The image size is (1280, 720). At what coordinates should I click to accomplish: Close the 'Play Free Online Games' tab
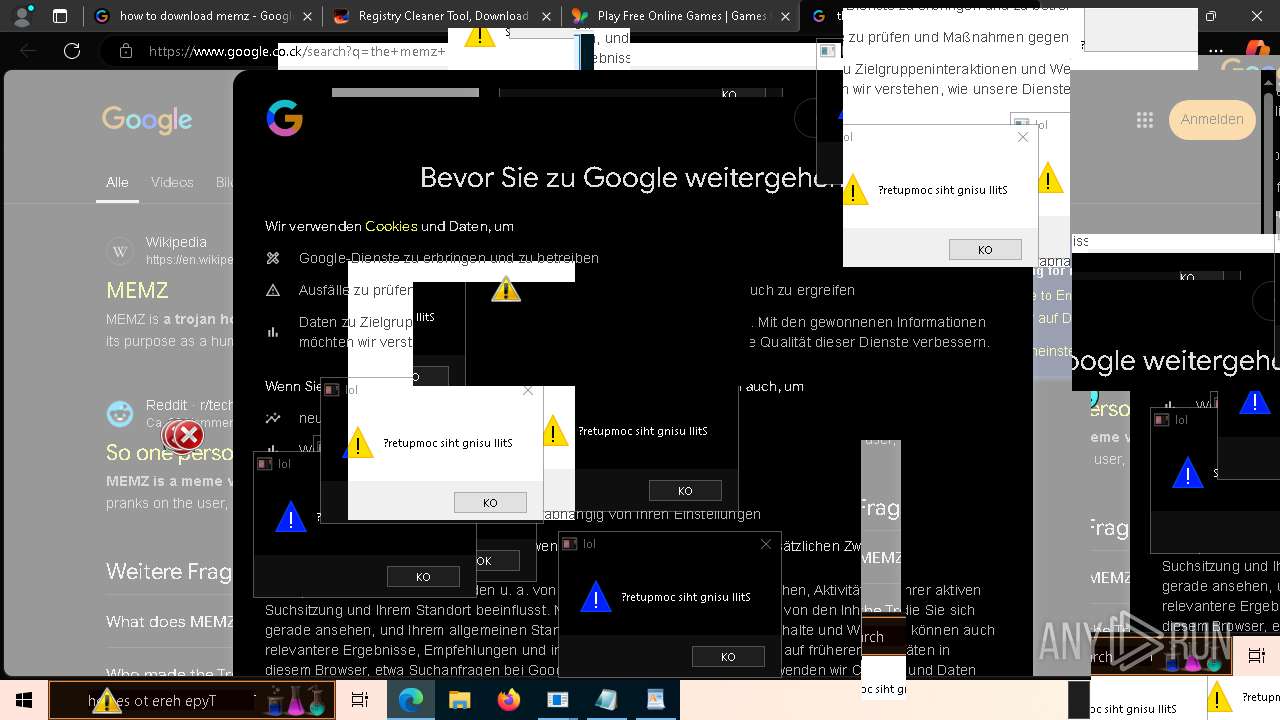pos(785,16)
